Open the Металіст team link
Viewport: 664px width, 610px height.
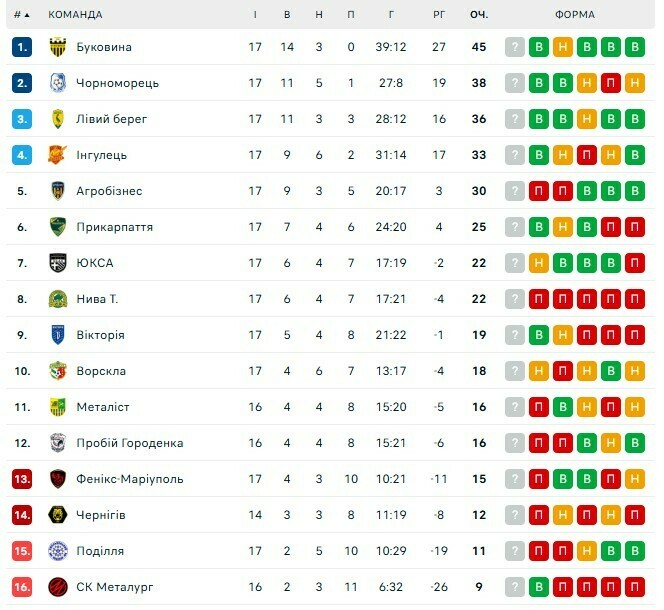click(103, 407)
